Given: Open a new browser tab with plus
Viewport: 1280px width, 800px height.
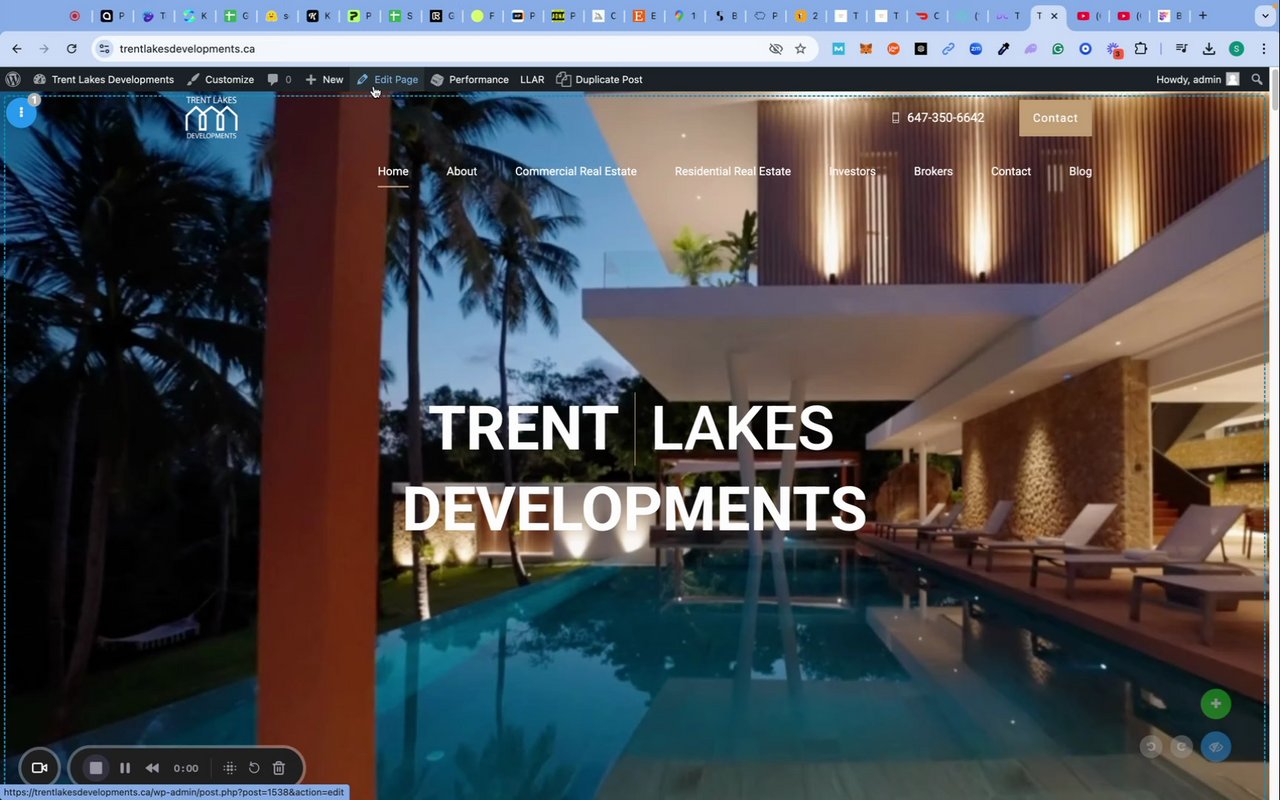Looking at the screenshot, I should coord(1202,16).
